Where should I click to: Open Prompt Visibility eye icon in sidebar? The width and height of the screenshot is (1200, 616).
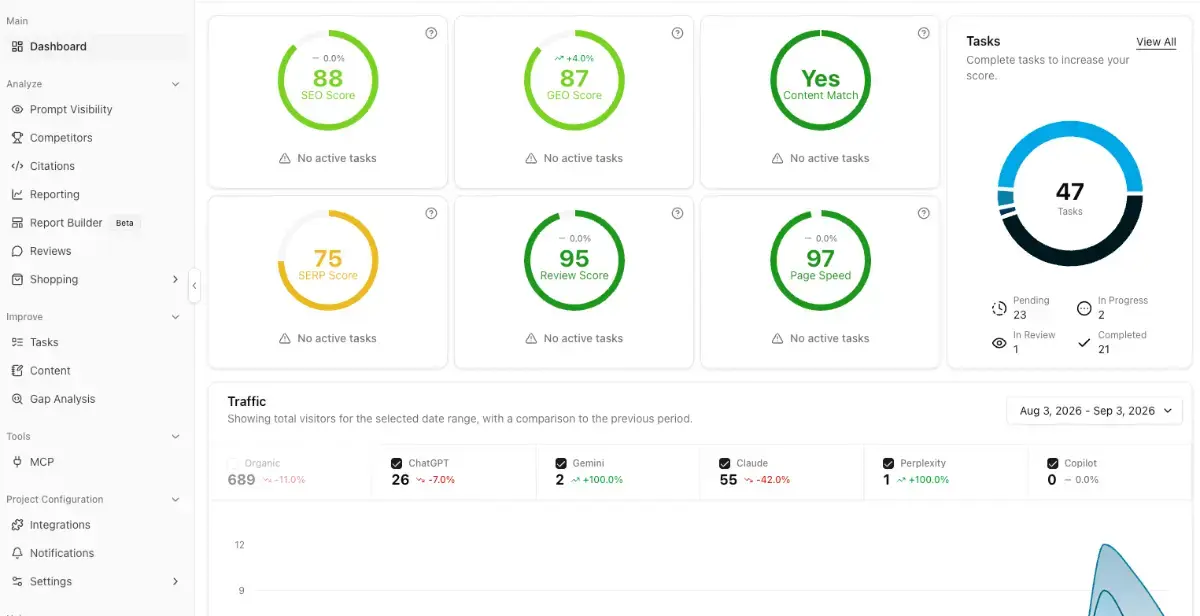click(x=17, y=110)
